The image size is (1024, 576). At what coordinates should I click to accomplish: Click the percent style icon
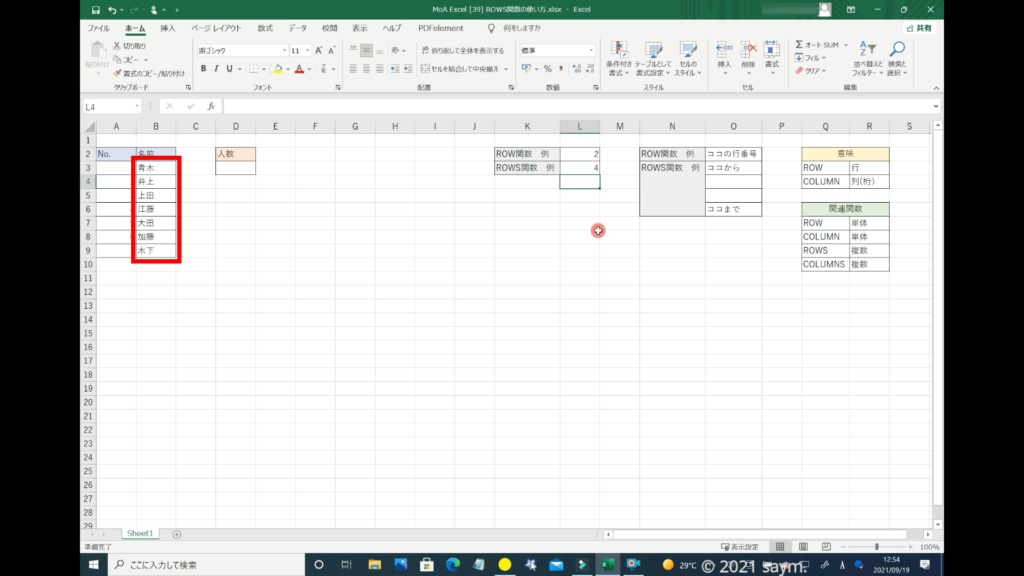(547, 69)
